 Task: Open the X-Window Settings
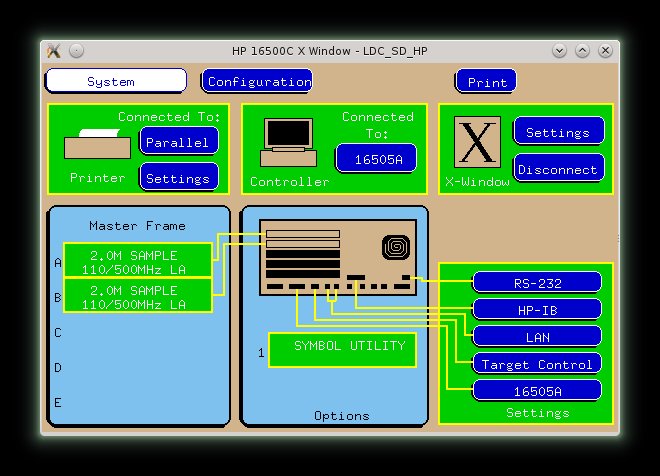pos(559,131)
